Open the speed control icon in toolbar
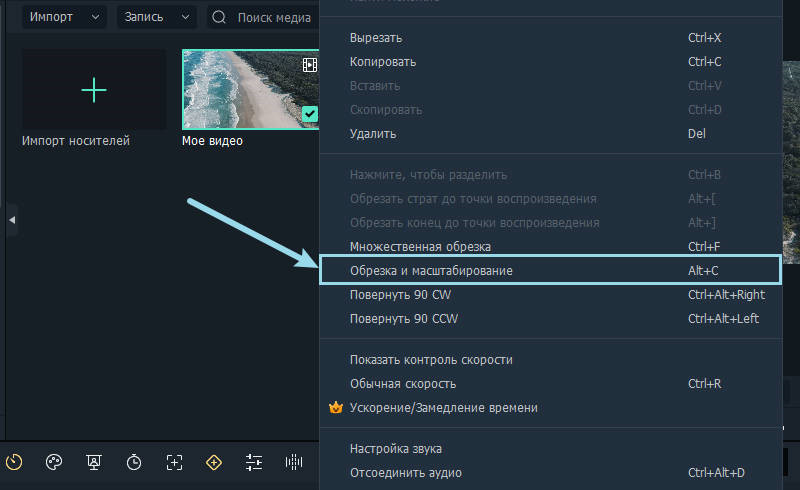Screen dimensions: 800x490 [x=14, y=462]
